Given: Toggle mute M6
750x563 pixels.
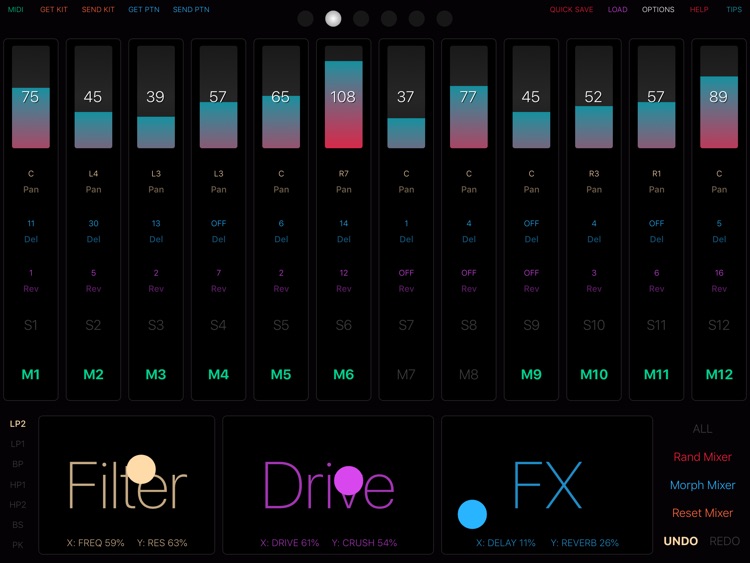Looking at the screenshot, I should pos(343,374).
